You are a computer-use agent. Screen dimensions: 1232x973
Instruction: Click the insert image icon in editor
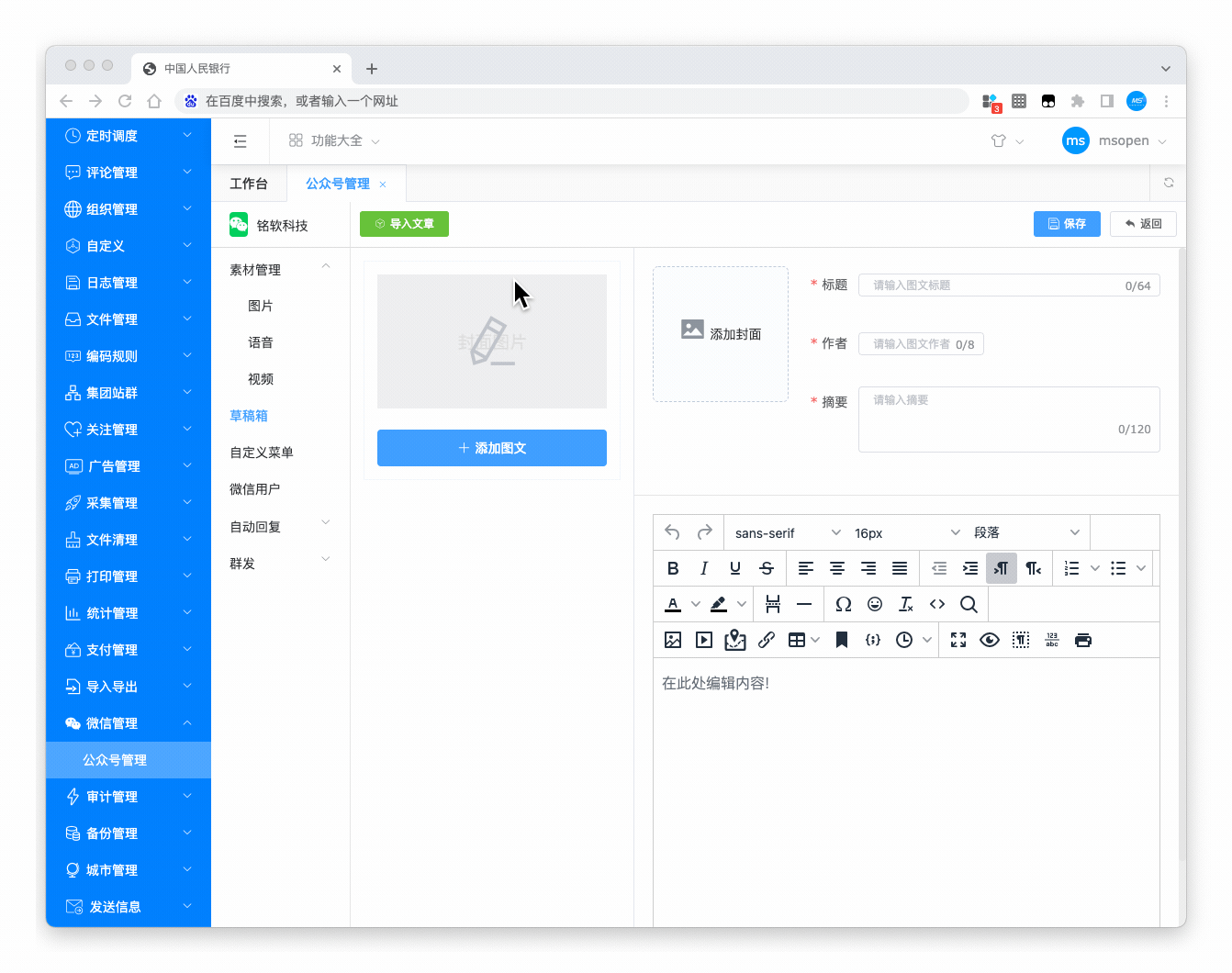click(673, 640)
